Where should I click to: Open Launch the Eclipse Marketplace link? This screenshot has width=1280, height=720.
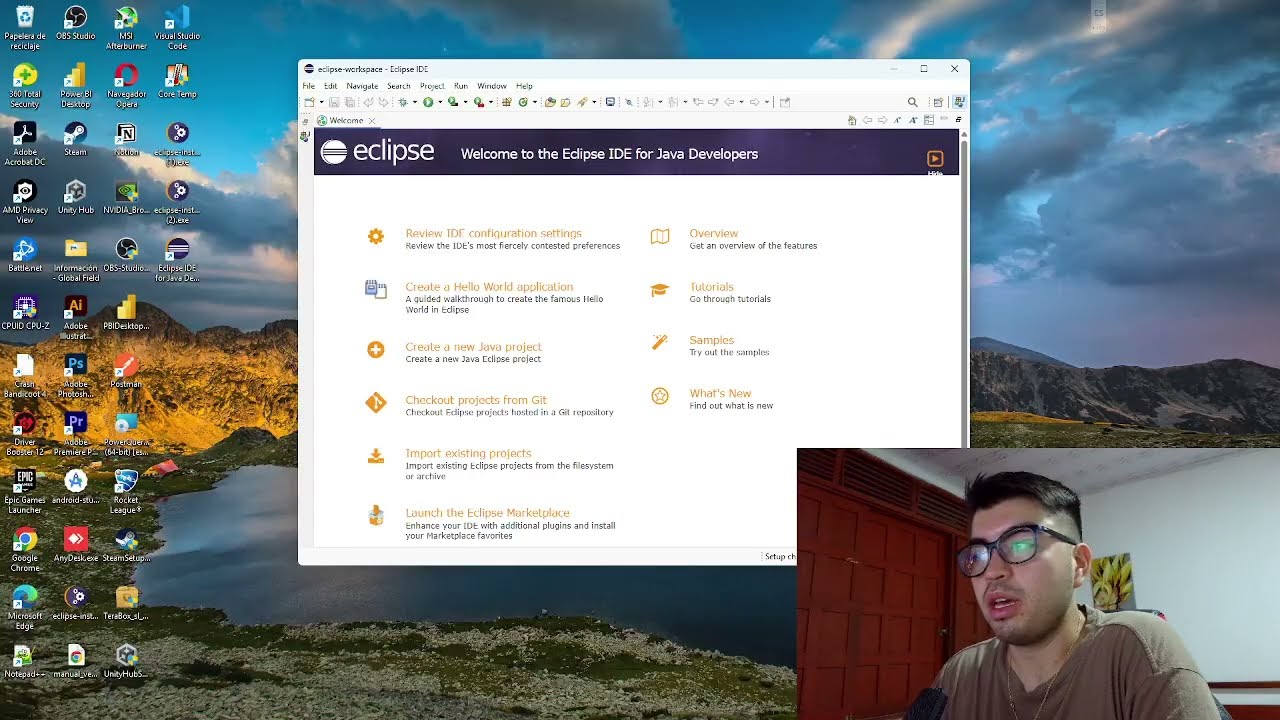coord(487,513)
